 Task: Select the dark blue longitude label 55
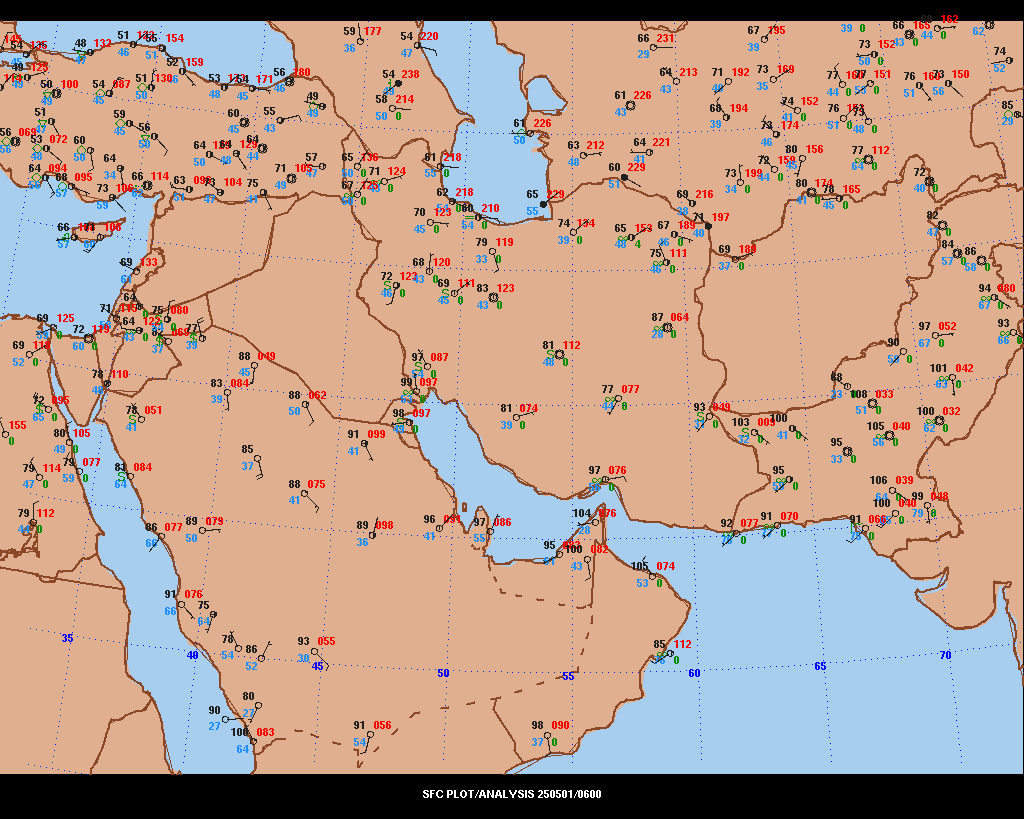tap(568, 676)
